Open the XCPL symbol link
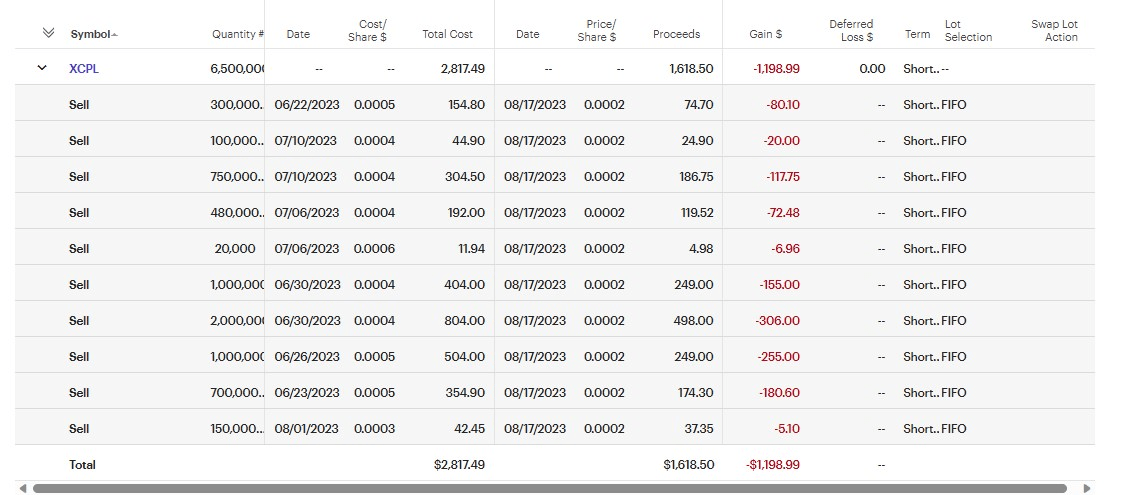 [x=84, y=69]
